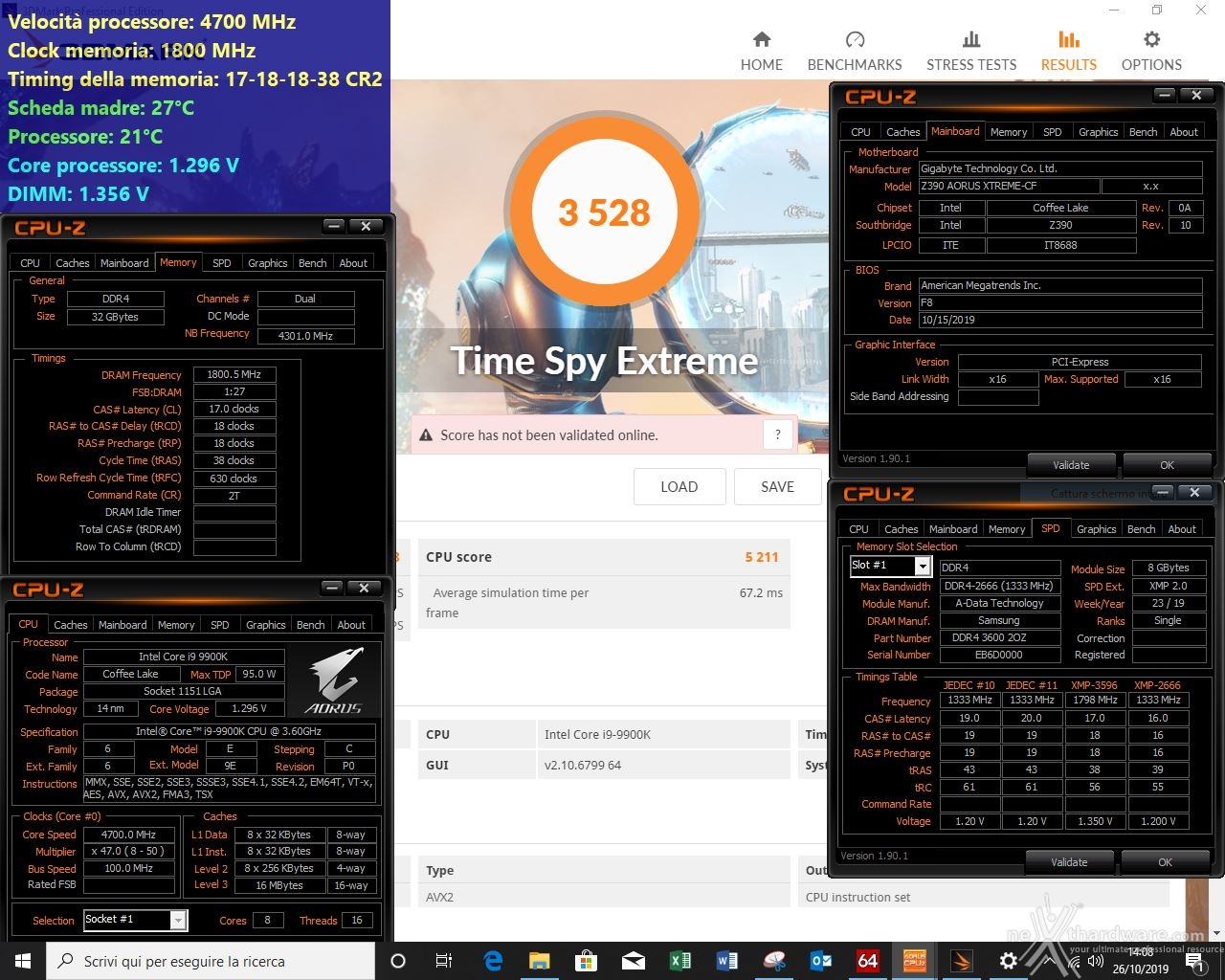Open Microsoft Store from taskbar
This screenshot has height=980, width=1225.
click(587, 961)
